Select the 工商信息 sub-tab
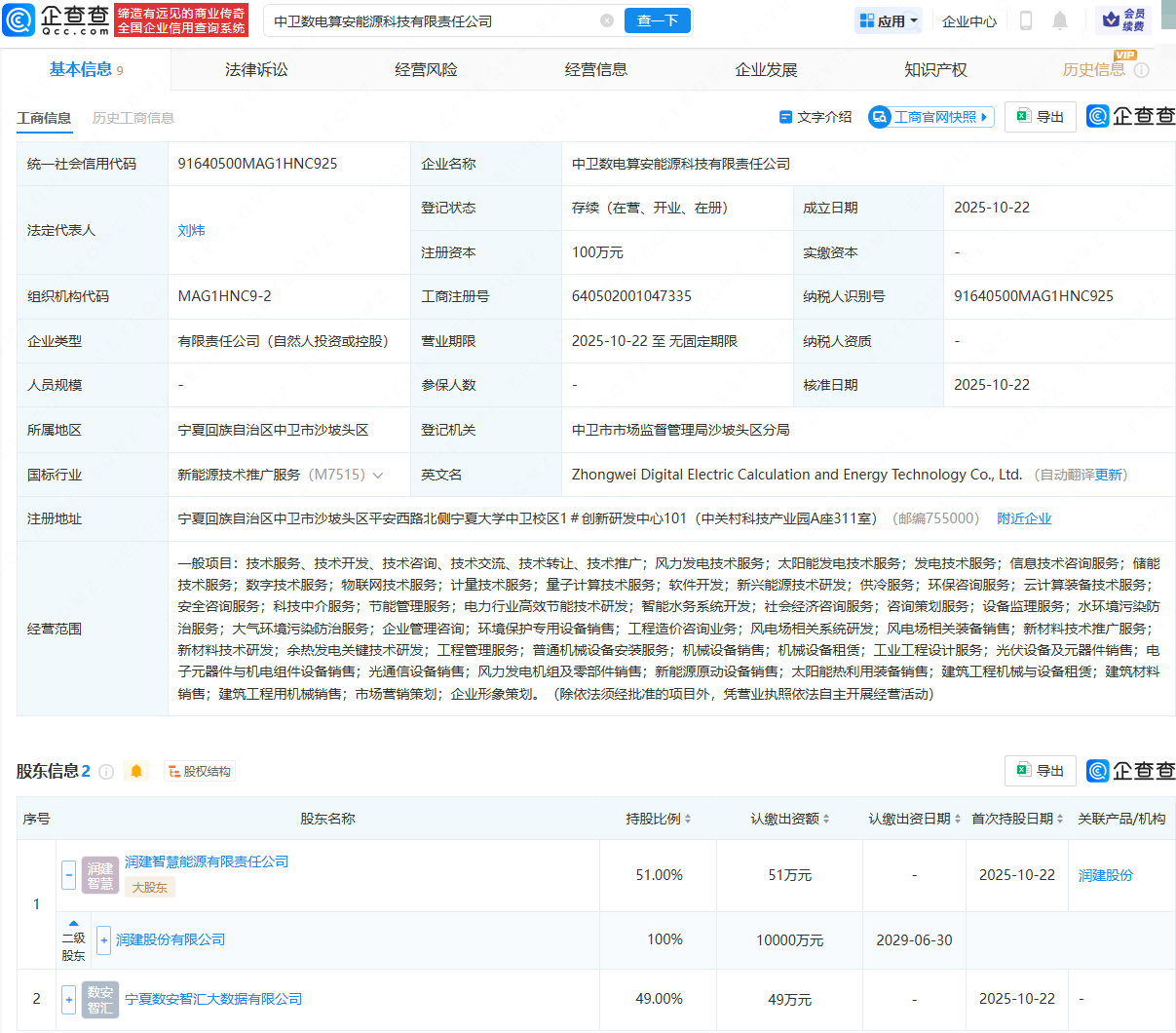 [x=44, y=118]
